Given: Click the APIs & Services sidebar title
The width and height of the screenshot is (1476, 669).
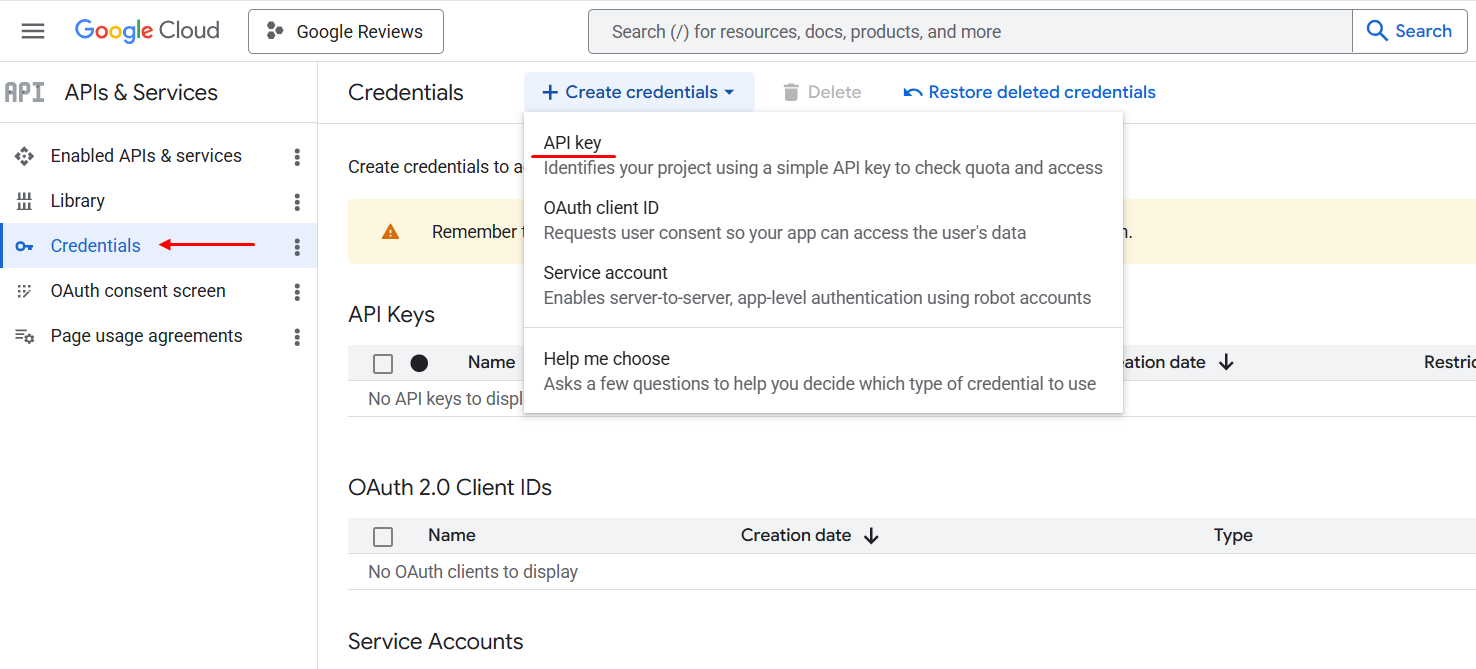Looking at the screenshot, I should pyautogui.click(x=141, y=92).
